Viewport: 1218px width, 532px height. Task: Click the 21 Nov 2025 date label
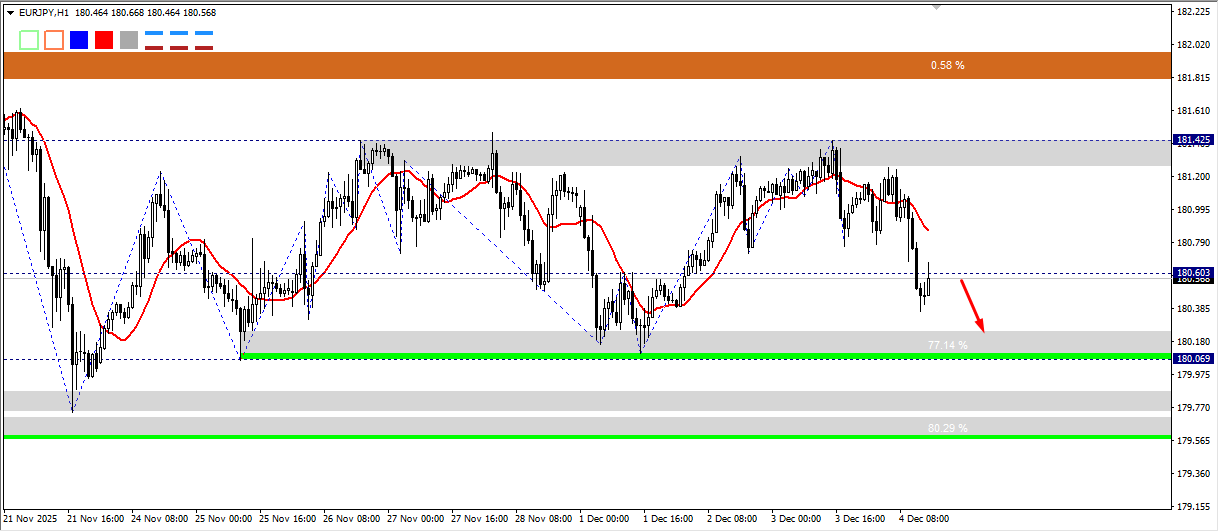click(31, 520)
